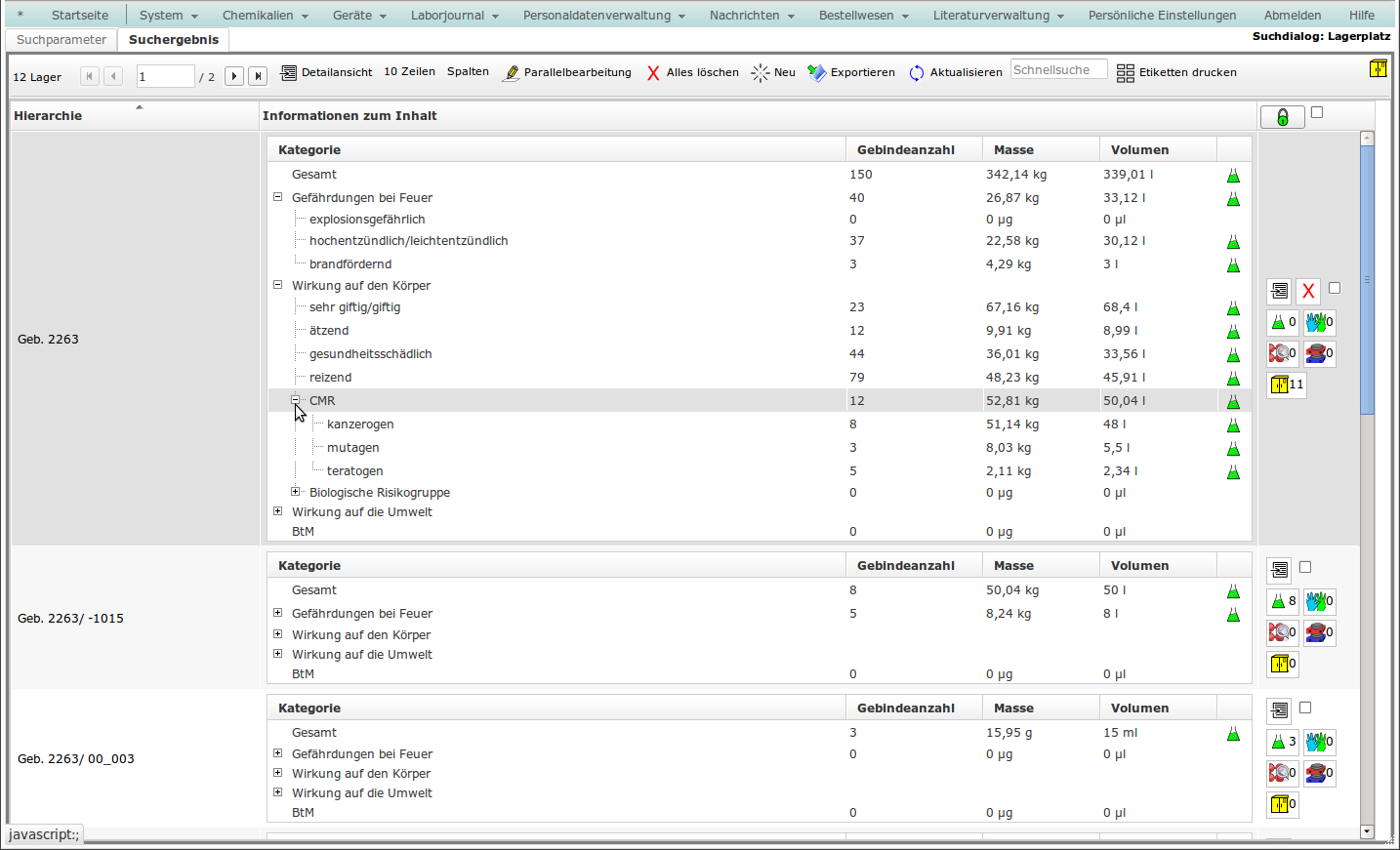Go to the next results page
Image resolution: width=1400 pixels, height=850 pixels.
234,76
